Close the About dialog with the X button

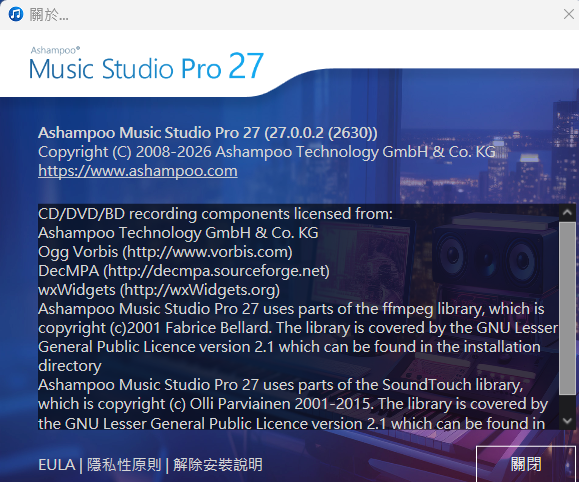[569, 14]
